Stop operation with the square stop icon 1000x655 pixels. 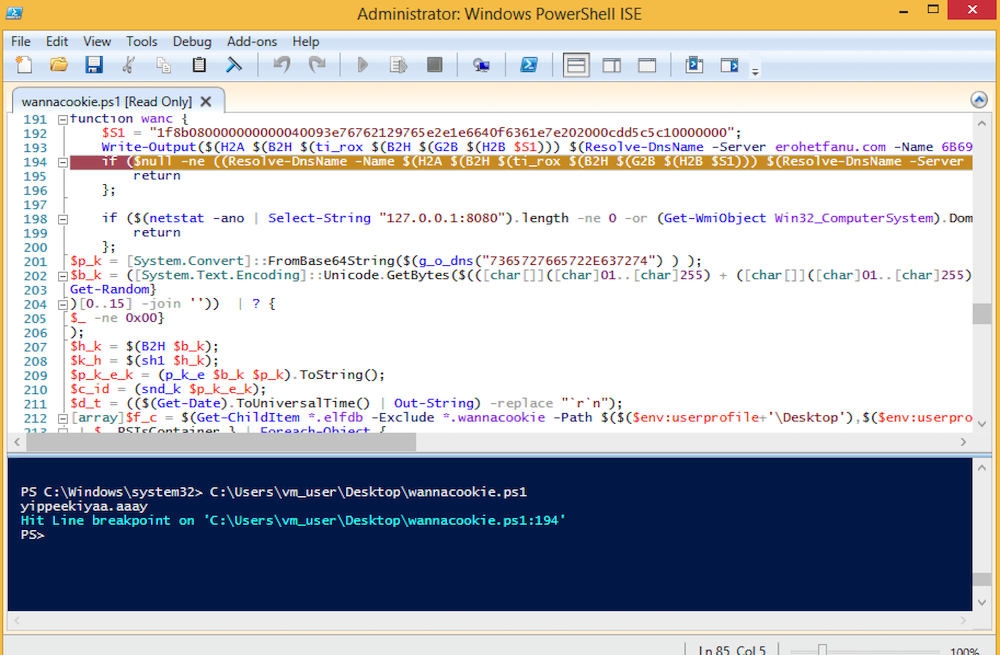[x=434, y=64]
